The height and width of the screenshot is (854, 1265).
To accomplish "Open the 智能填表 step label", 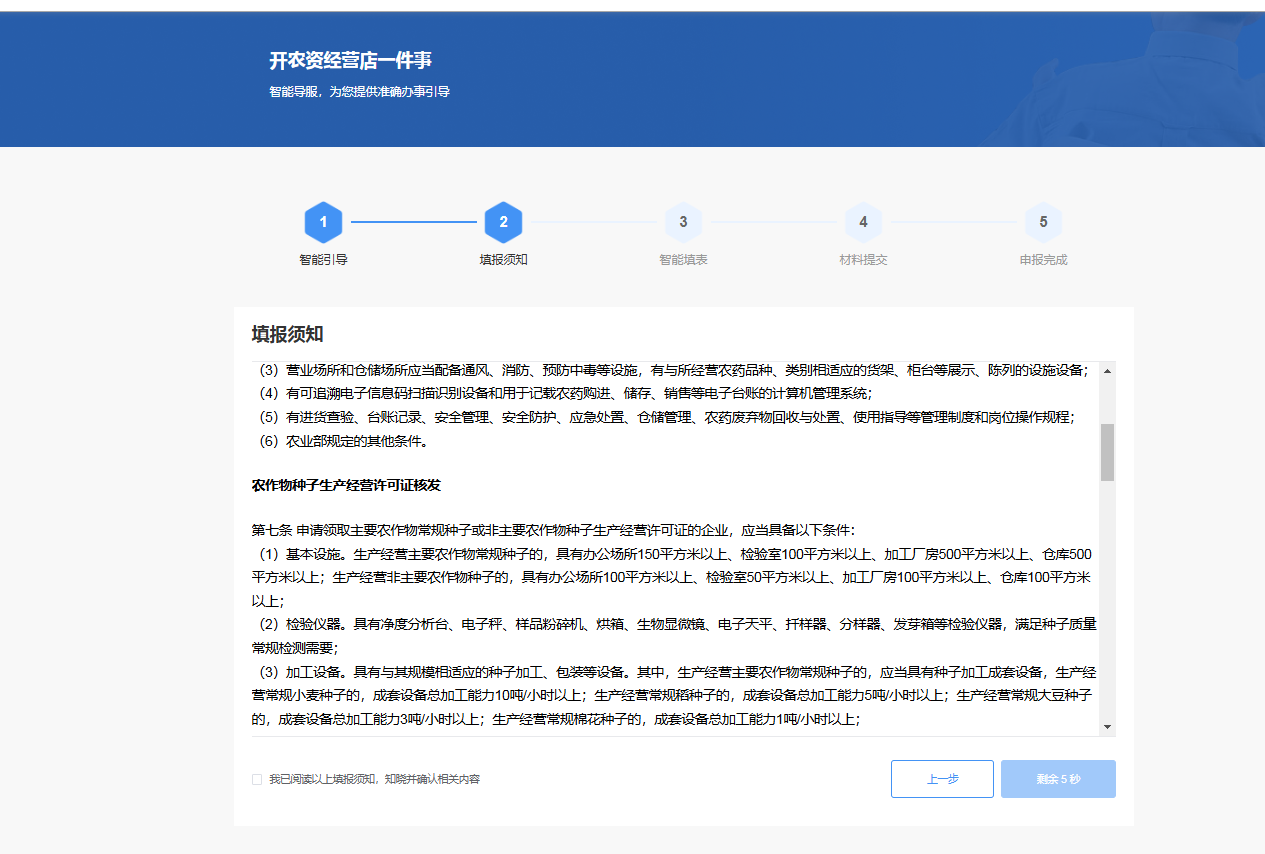I will 683,260.
